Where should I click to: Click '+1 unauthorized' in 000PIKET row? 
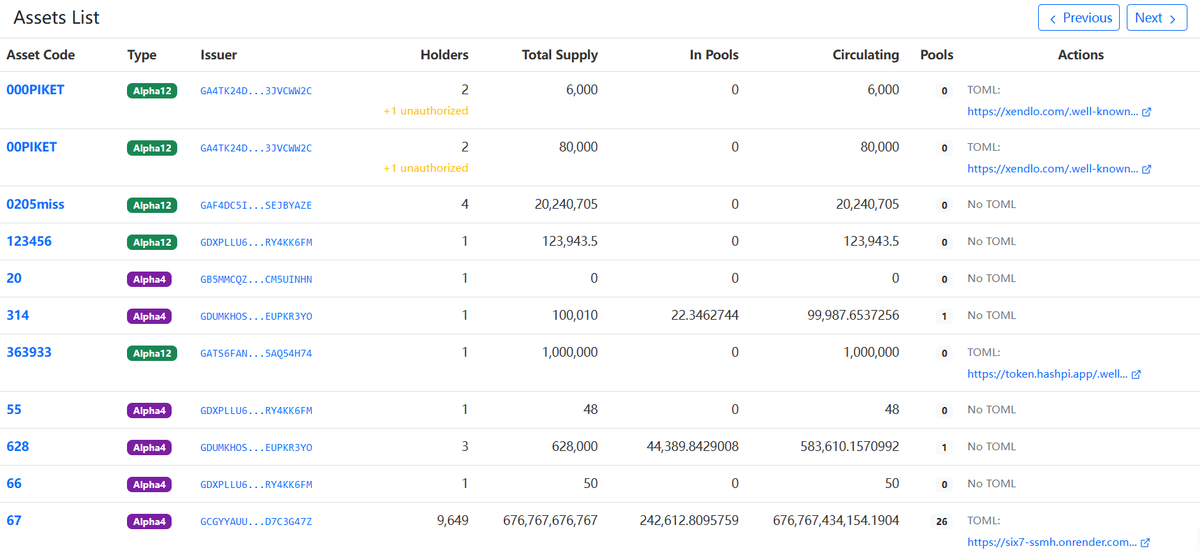[426, 111]
